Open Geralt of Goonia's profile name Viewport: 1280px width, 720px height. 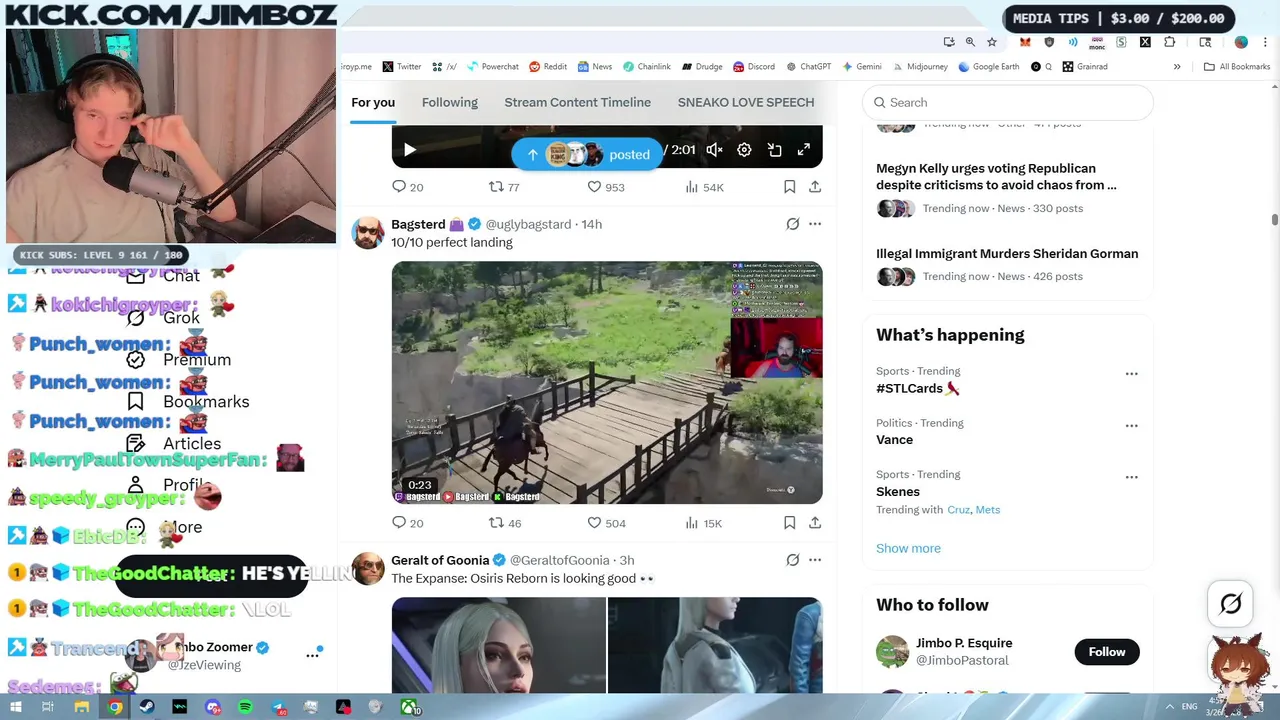(x=440, y=560)
